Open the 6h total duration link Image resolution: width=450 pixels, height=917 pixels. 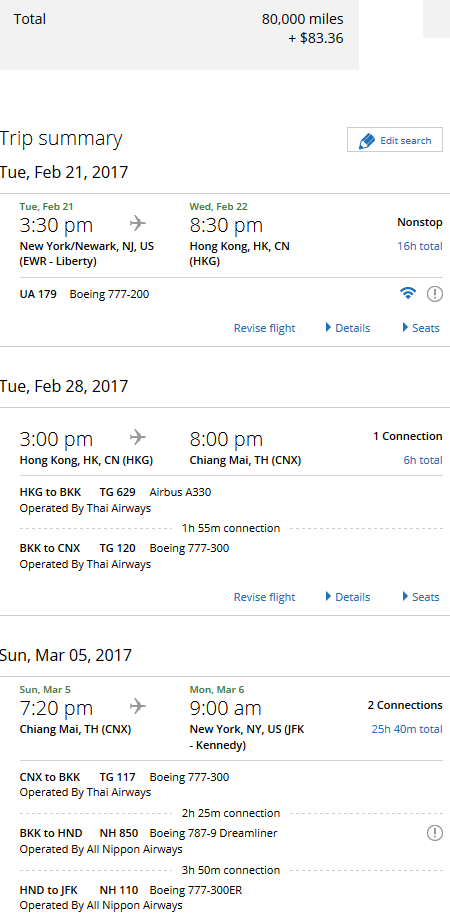tap(422, 460)
